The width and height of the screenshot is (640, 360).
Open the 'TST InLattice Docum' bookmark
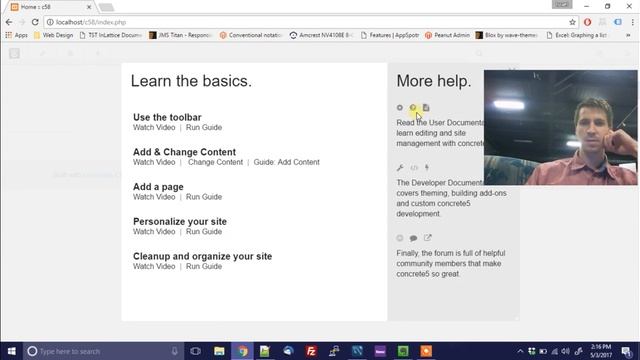click(x=111, y=36)
